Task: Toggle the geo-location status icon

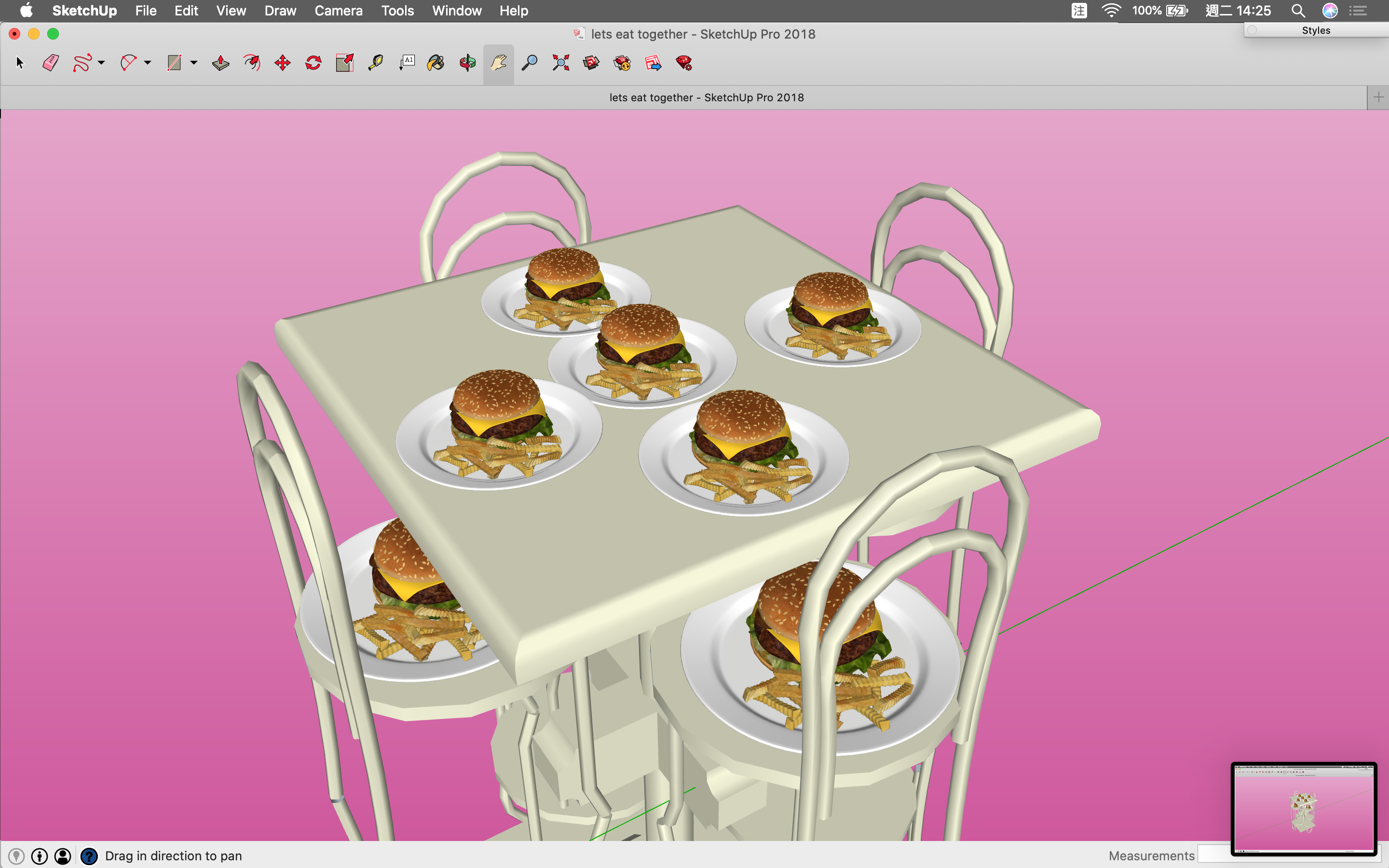Action: [16, 856]
